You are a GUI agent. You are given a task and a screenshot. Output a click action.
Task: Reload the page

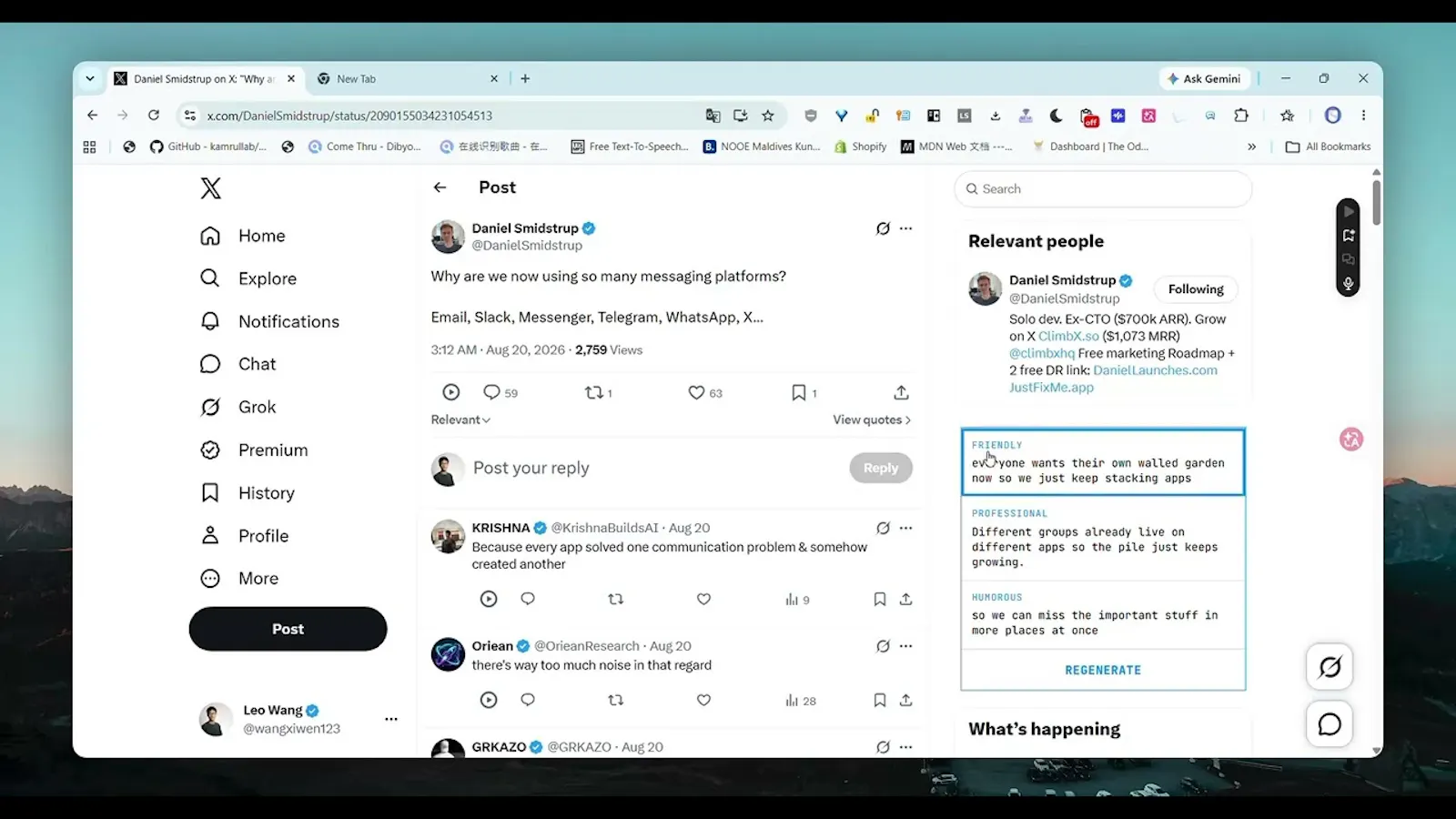[x=154, y=116]
